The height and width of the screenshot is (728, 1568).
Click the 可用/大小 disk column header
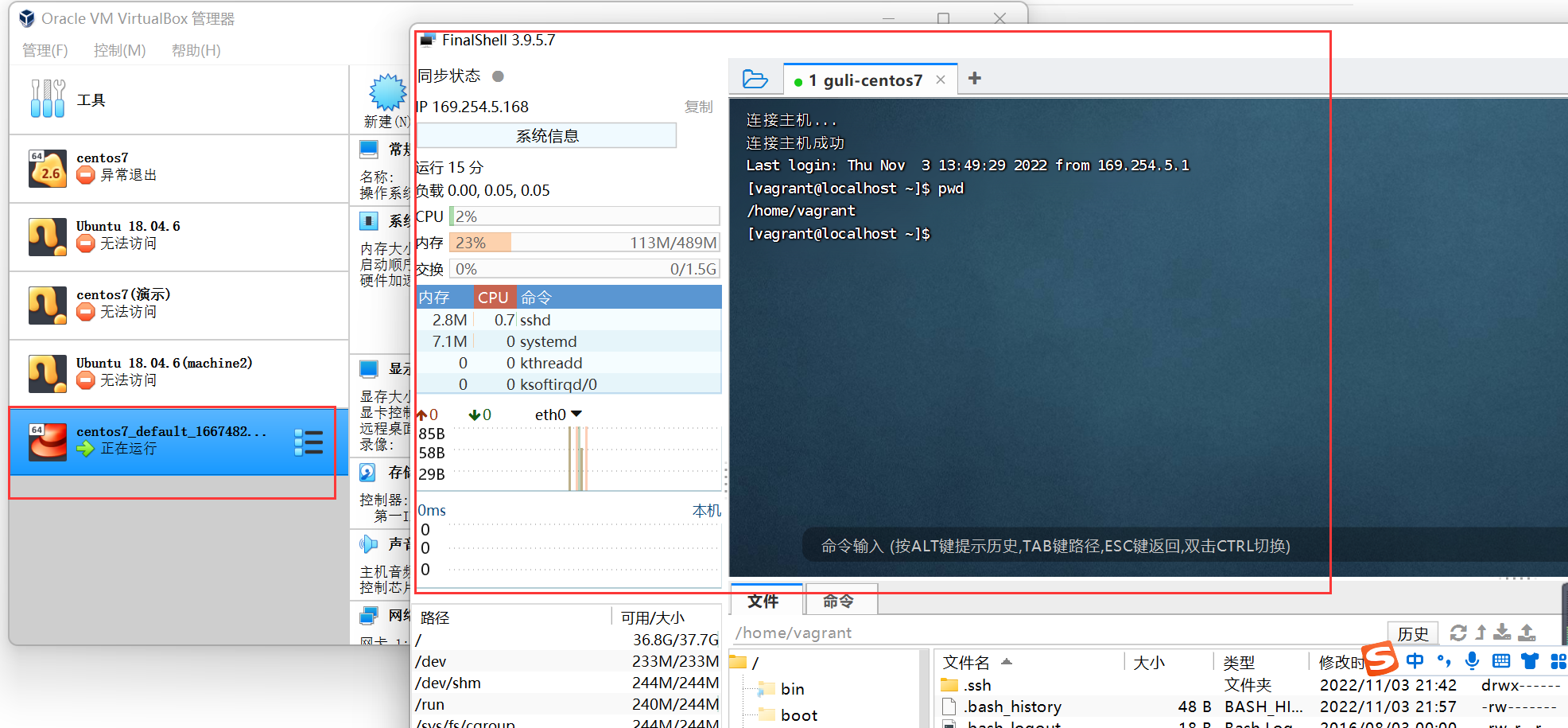666,617
